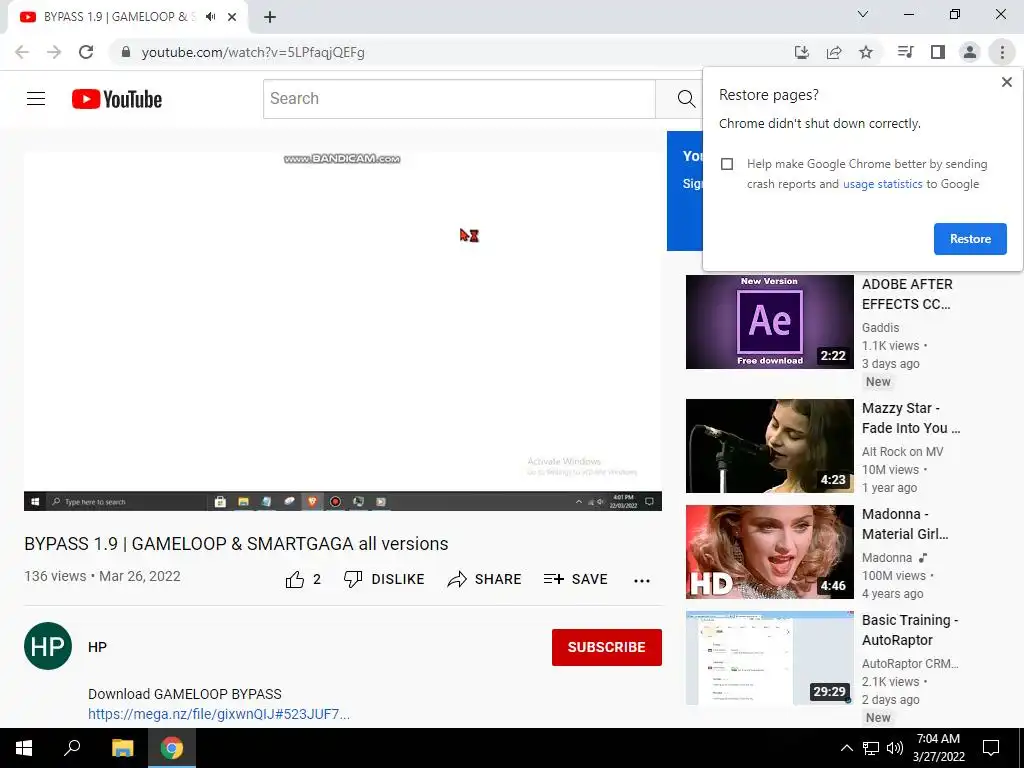1024x768 pixels.
Task: Open Basic Training - AutoRaptor title
Action: pyautogui.click(x=910, y=630)
